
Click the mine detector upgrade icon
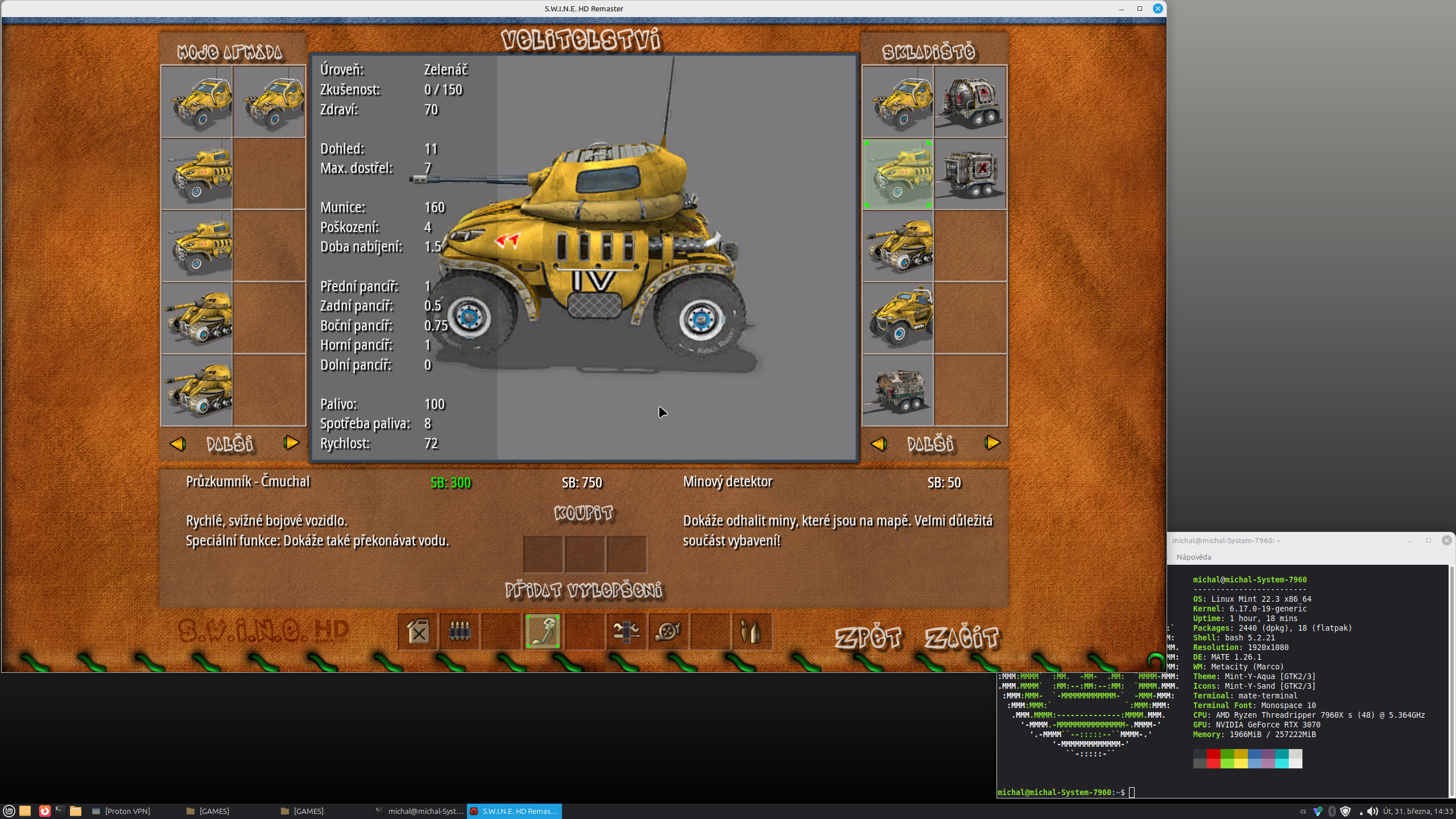point(543,631)
